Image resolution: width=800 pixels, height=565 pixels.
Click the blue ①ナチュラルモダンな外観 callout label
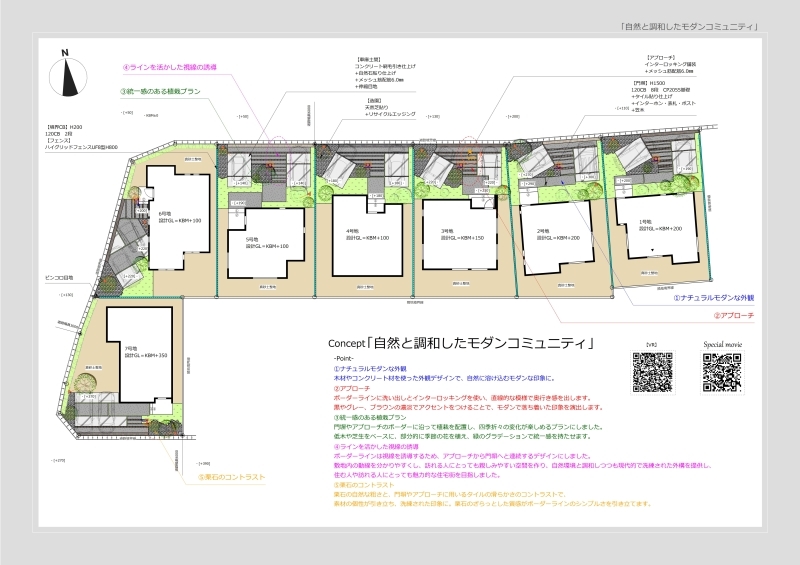pos(712,298)
